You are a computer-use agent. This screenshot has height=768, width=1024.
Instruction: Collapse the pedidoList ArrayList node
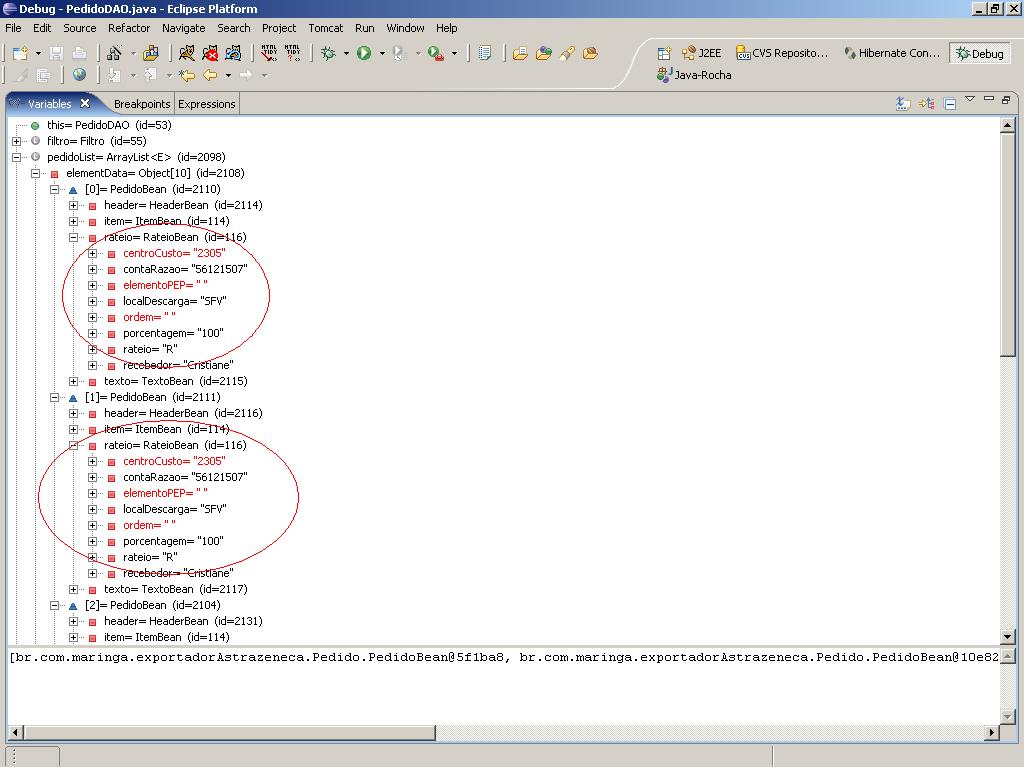click(16, 157)
